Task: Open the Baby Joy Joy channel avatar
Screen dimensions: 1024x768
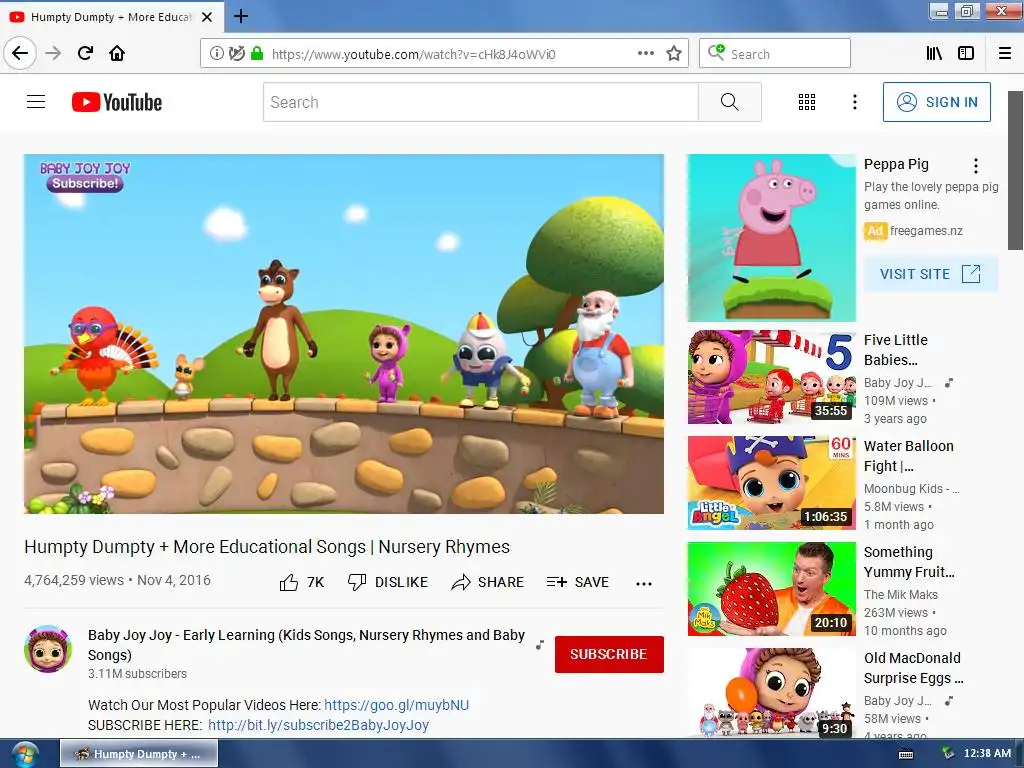Action: pyautogui.click(x=48, y=648)
